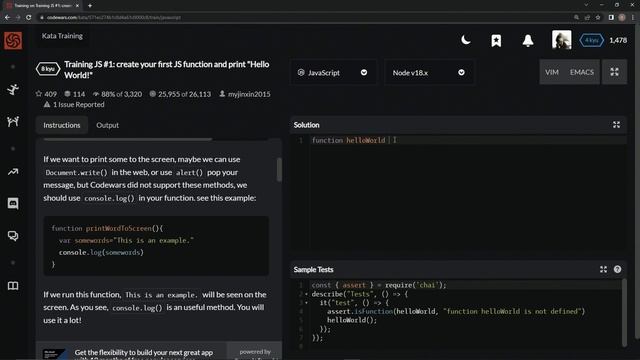Image resolution: width=640 pixels, height=360 pixels.
Task: Open notifications bell
Action: (x=528, y=40)
